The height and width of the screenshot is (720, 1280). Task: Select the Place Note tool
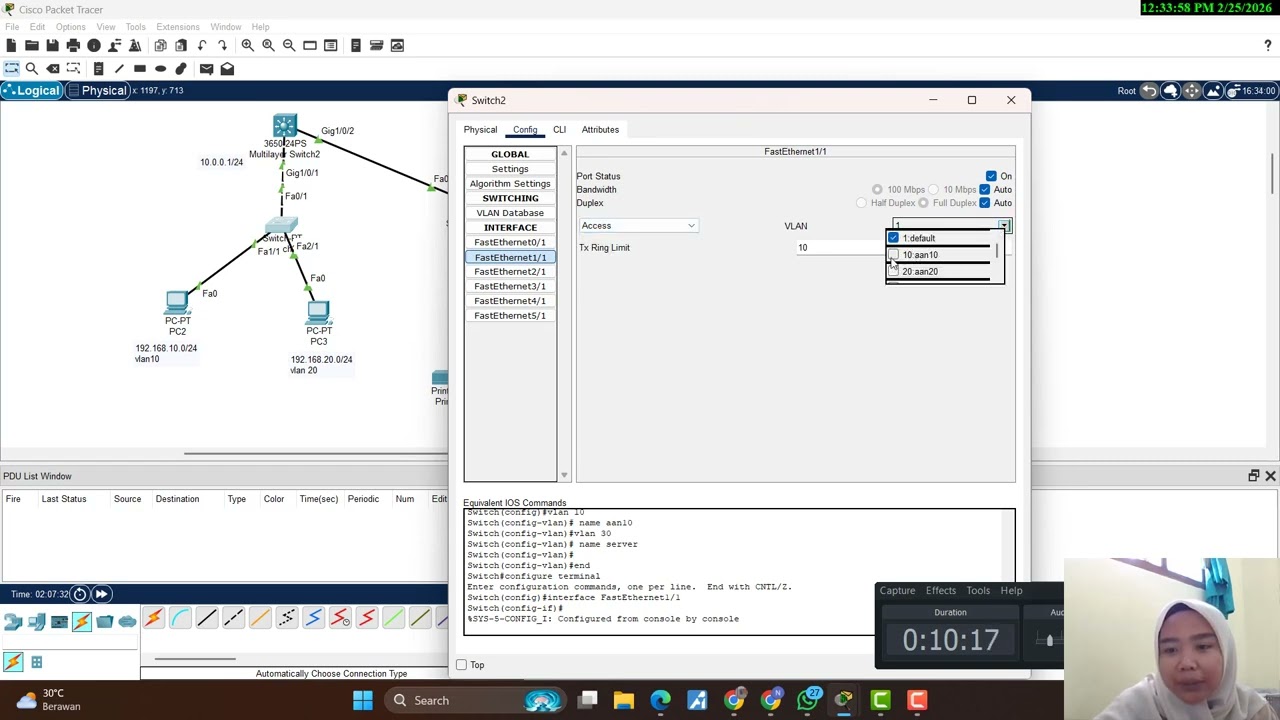click(98, 68)
